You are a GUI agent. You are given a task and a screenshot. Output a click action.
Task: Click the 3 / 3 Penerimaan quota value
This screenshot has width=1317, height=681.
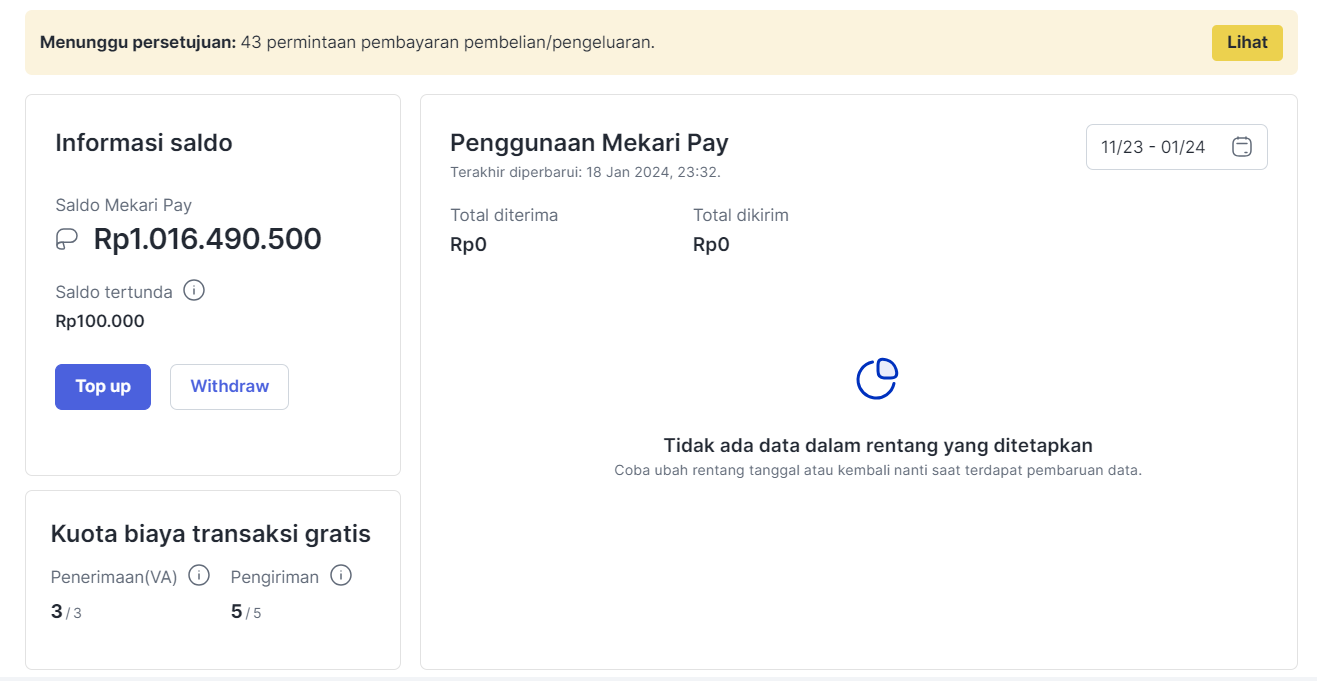[x=66, y=612]
